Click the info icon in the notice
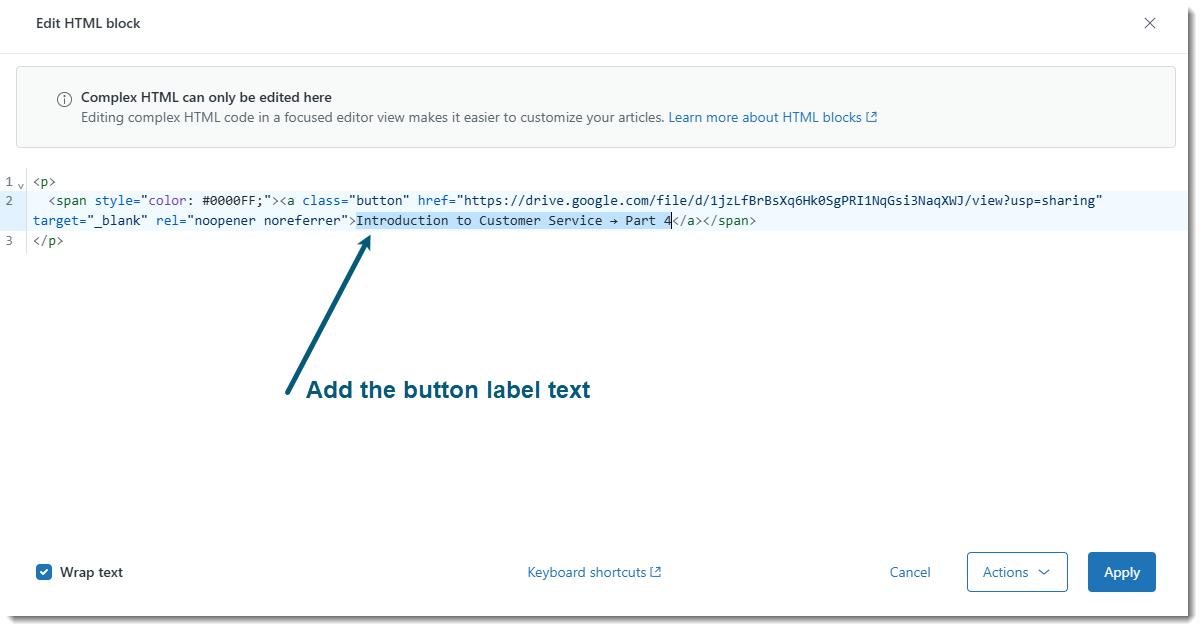This screenshot has height=631, width=1203. tap(64, 99)
